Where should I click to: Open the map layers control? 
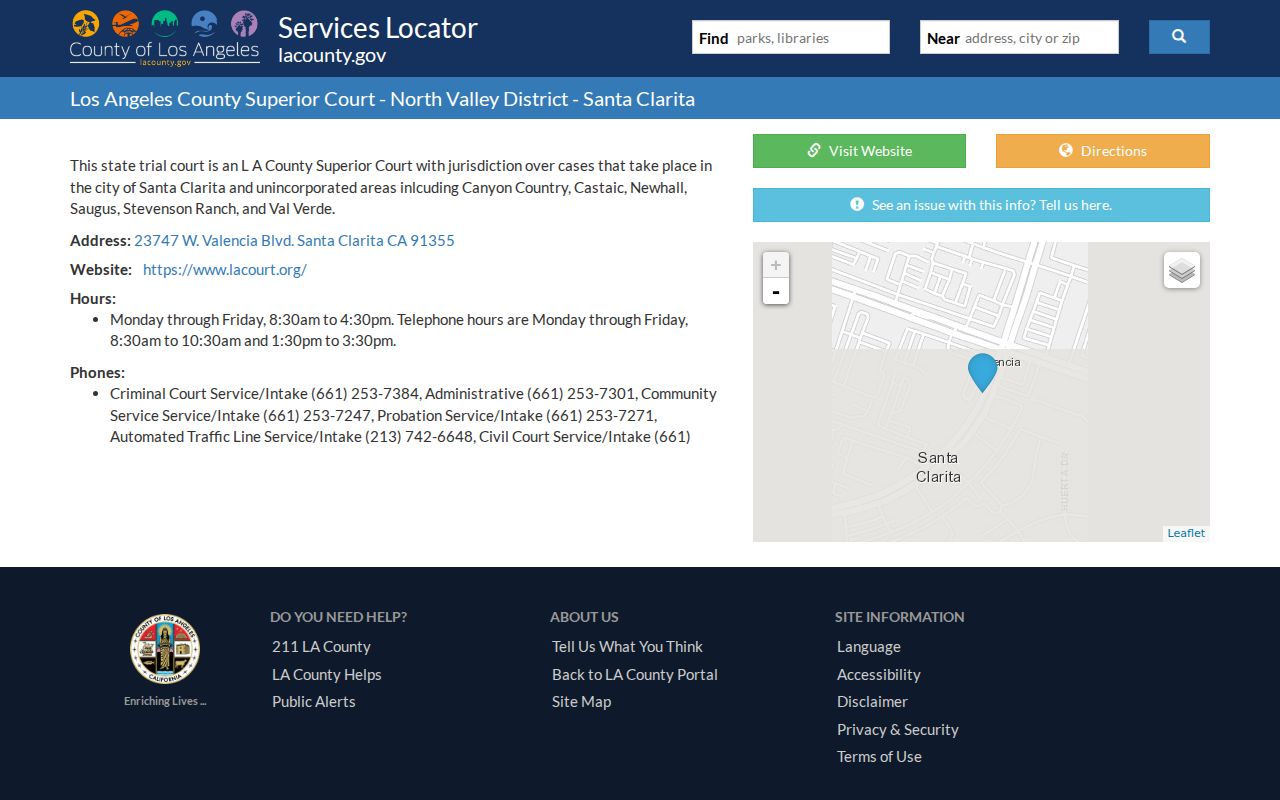[x=1182, y=270]
